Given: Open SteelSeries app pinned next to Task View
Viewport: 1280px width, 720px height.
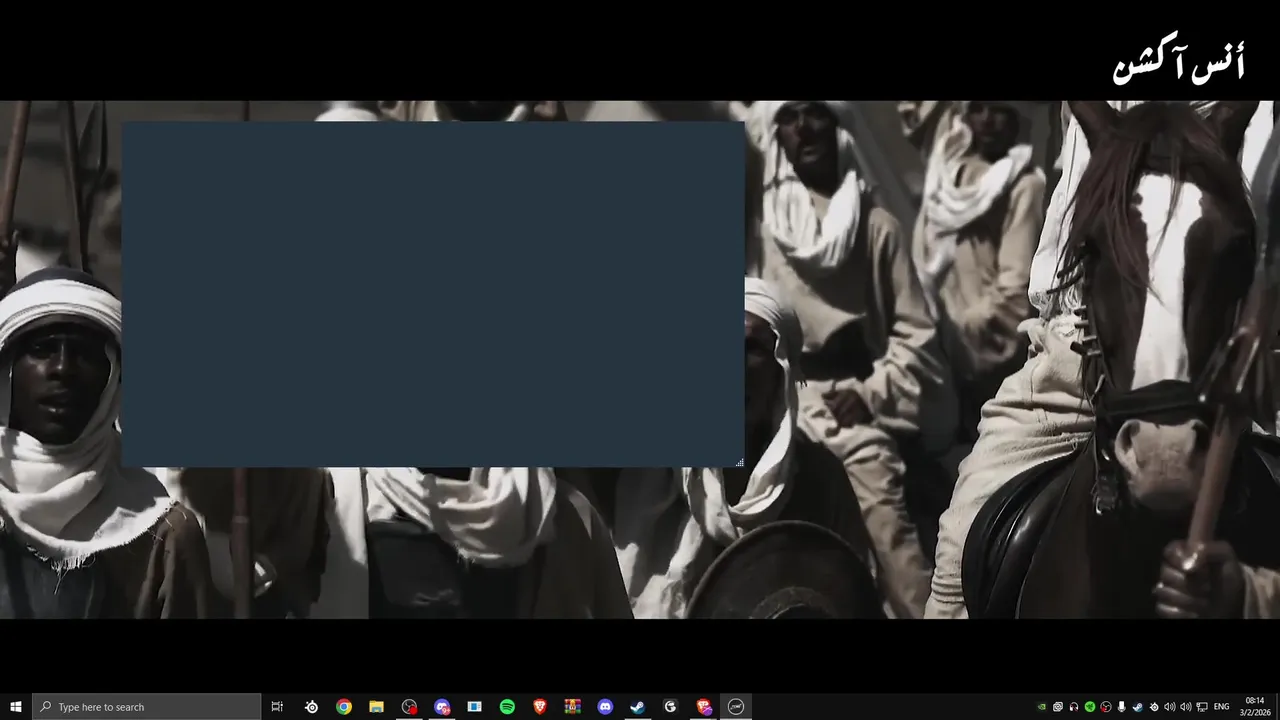Looking at the screenshot, I should click(x=311, y=707).
